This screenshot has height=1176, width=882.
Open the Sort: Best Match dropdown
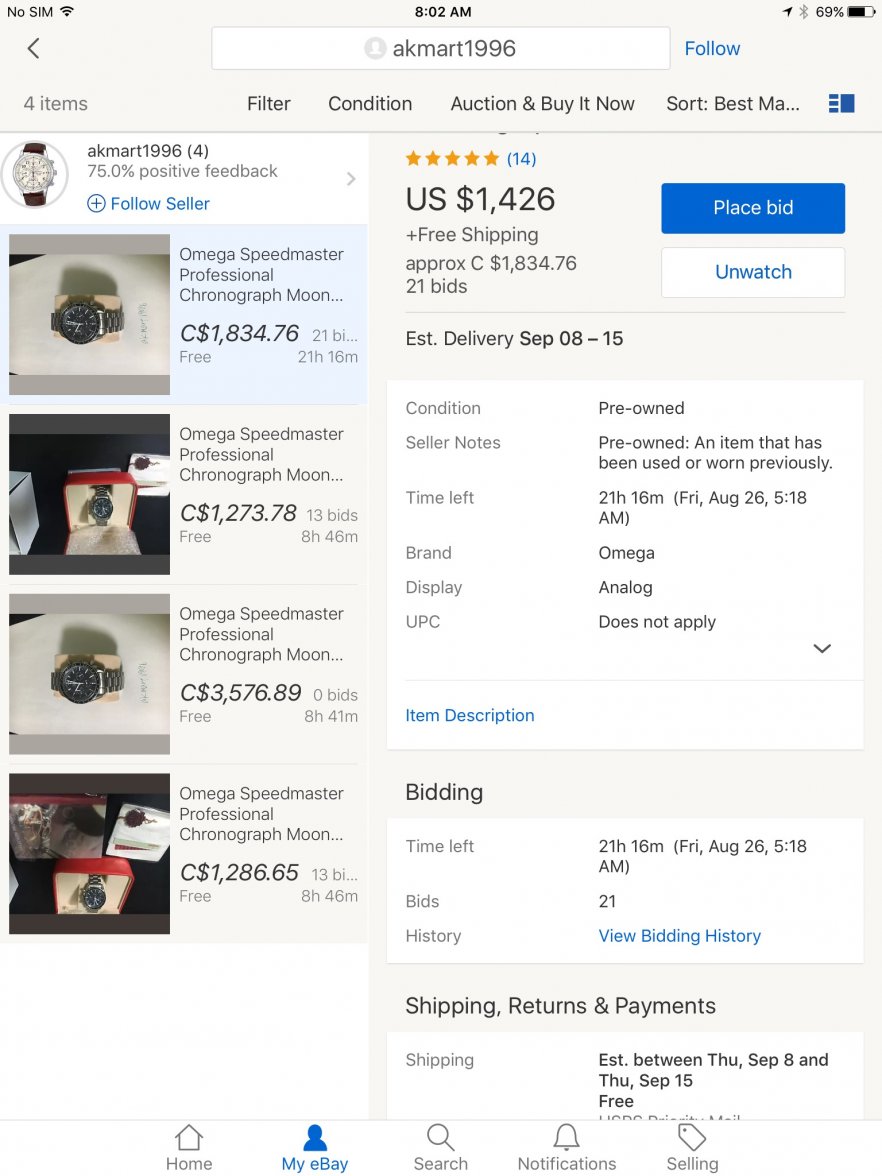pos(732,104)
